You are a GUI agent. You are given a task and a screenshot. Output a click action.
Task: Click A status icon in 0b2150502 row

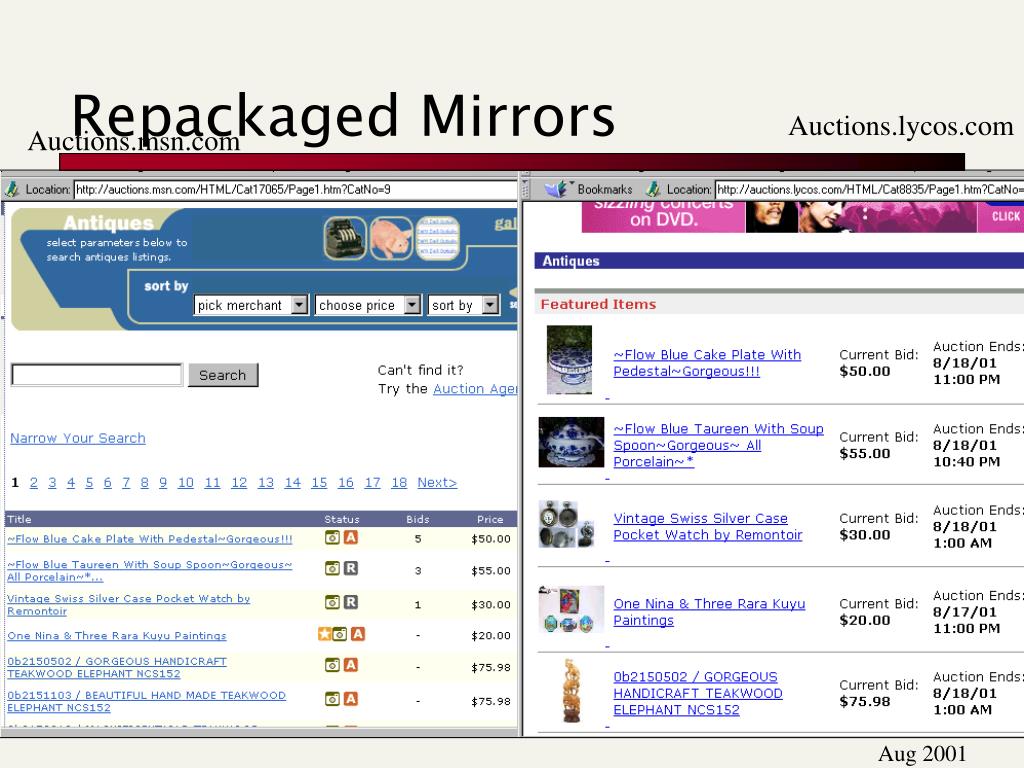click(351, 665)
